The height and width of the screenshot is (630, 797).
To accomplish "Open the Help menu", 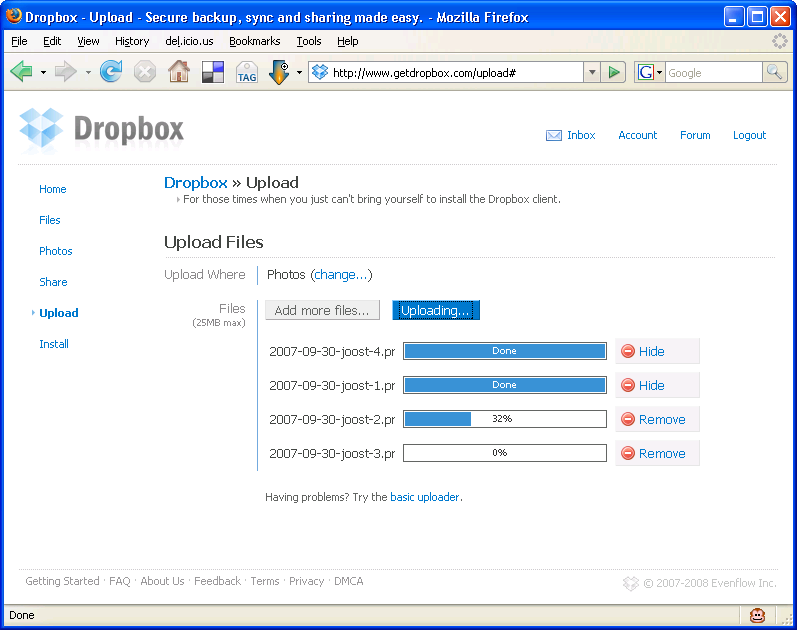I will coord(348,41).
